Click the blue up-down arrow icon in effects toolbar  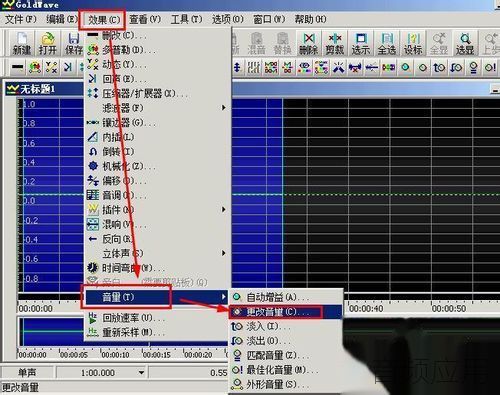tap(237, 68)
